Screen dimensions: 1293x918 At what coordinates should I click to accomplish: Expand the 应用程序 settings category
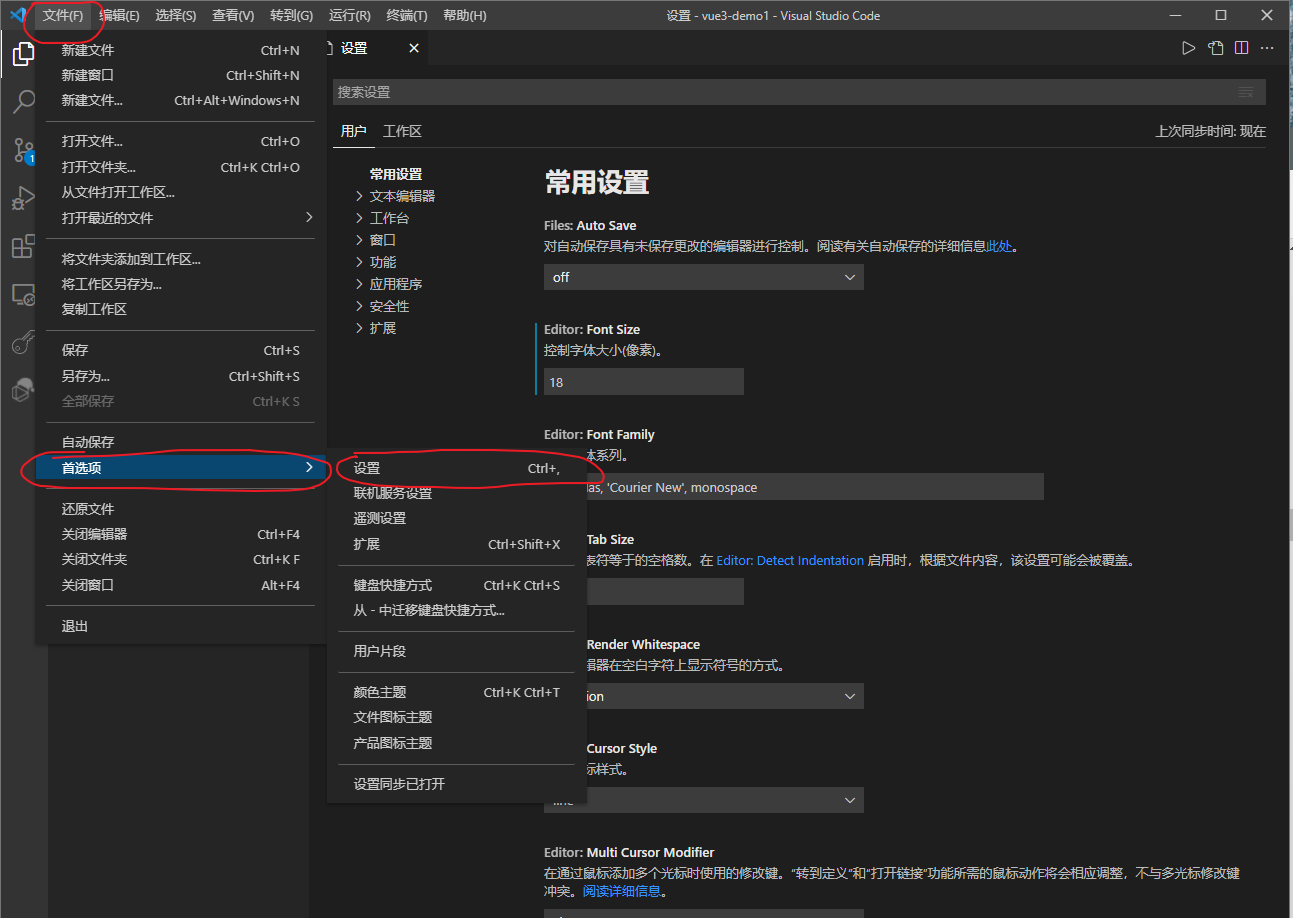pyautogui.click(x=389, y=284)
